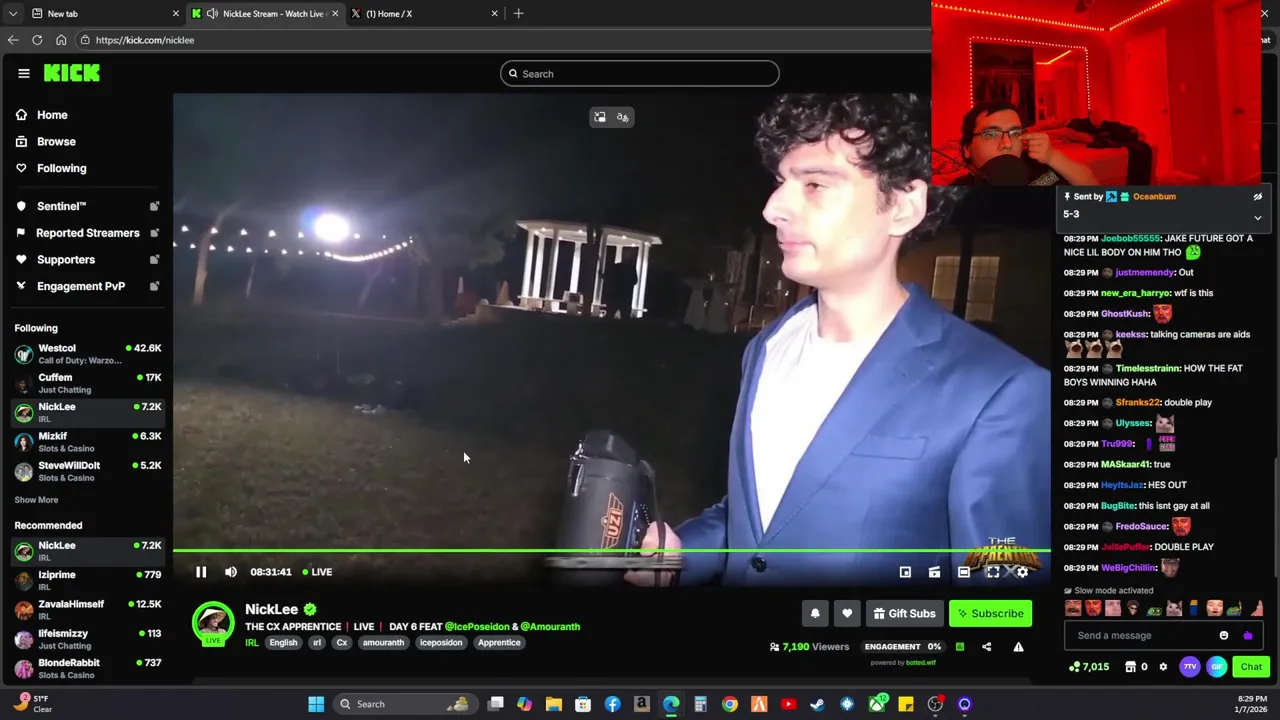Image resolution: width=1280 pixels, height=720 pixels.
Task: Open the hamburger sidebar menu
Action: pyautogui.click(x=24, y=73)
